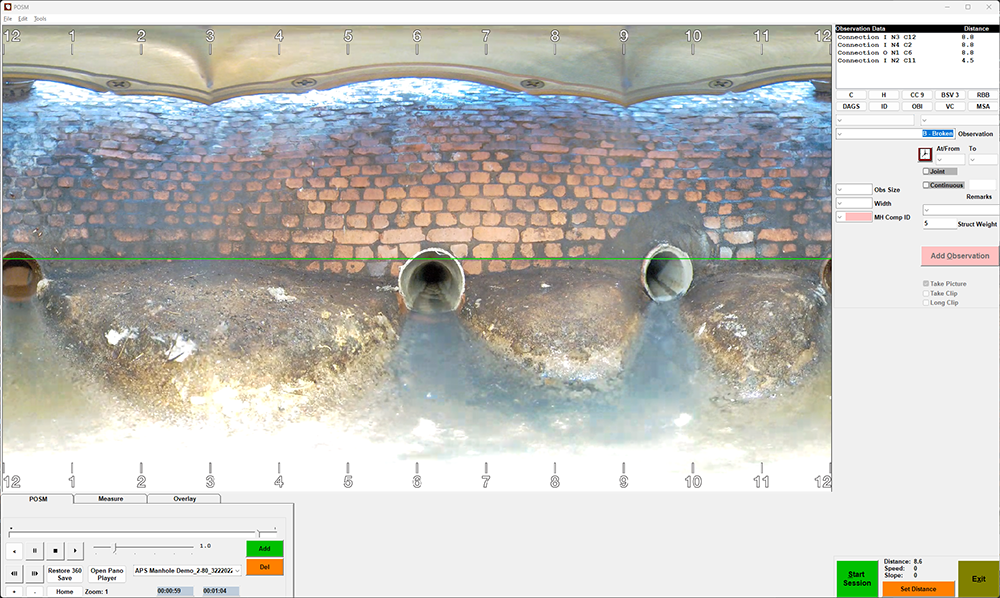
Task: Click the clock position icon near At/From
Action: tap(925, 154)
